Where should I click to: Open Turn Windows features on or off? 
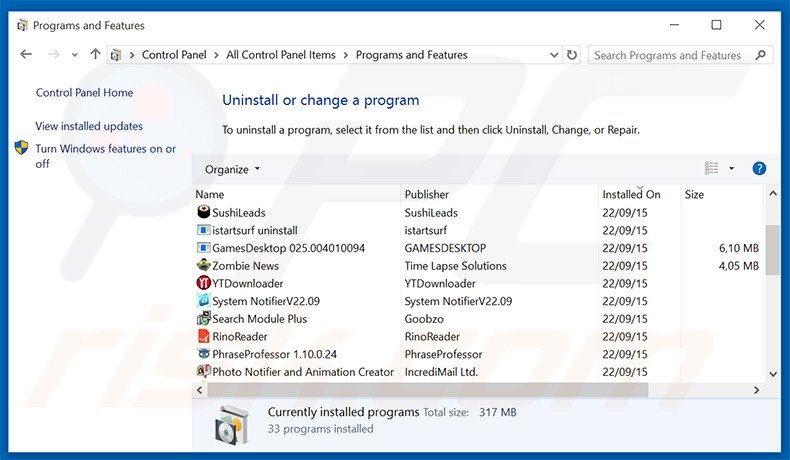click(x=105, y=156)
